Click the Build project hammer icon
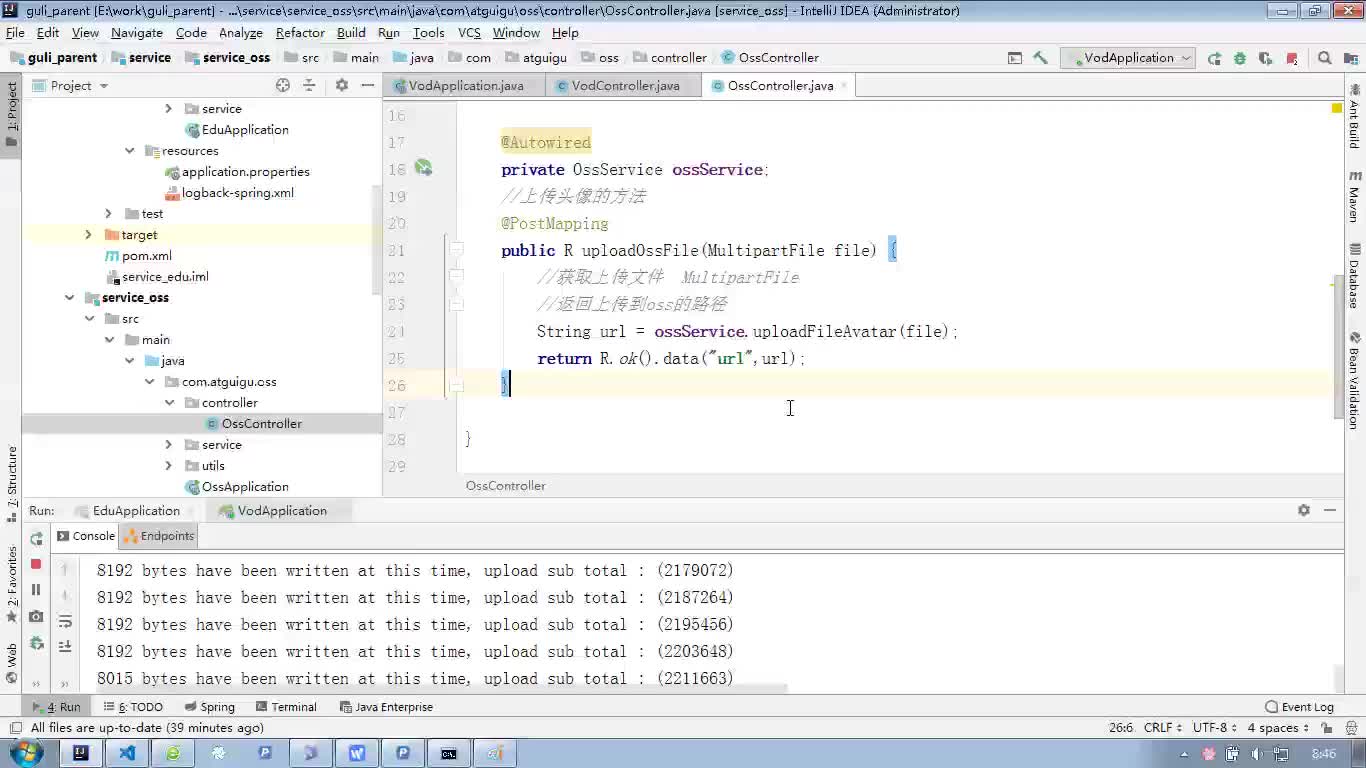Viewport: 1366px width, 768px height. point(1040,58)
